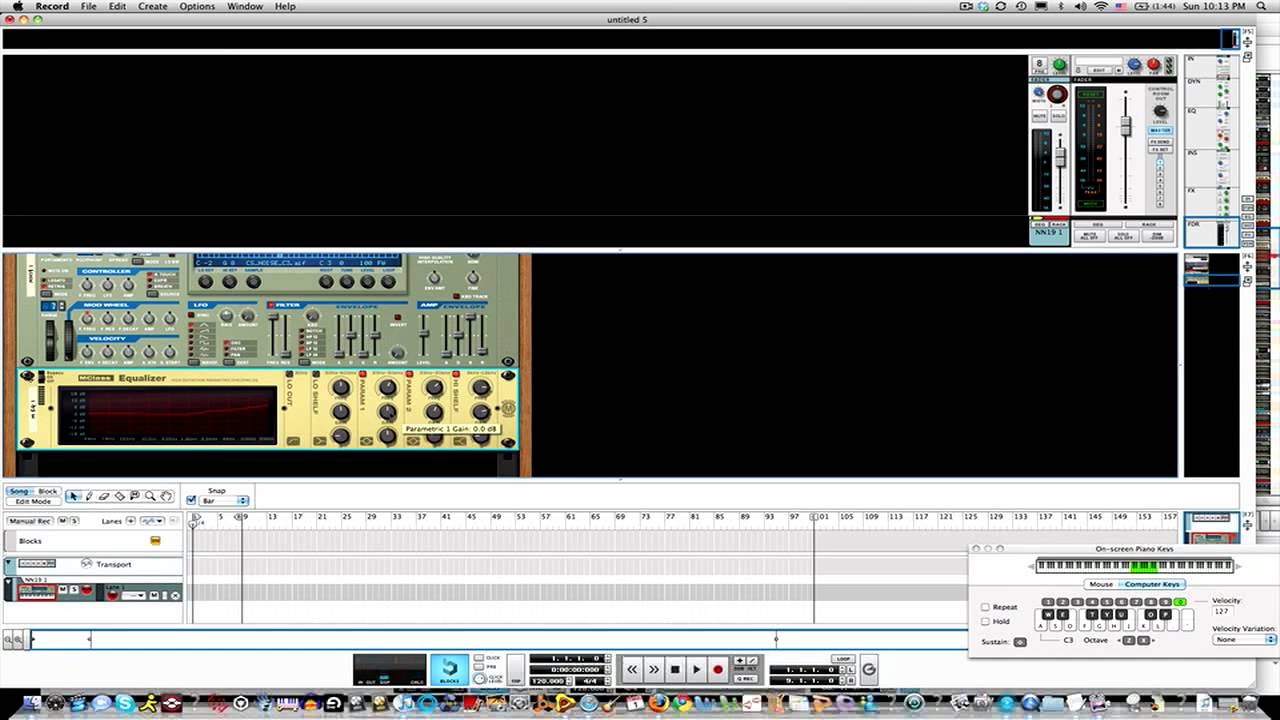Select the arrow Selection tool in sequencer

[x=73, y=496]
